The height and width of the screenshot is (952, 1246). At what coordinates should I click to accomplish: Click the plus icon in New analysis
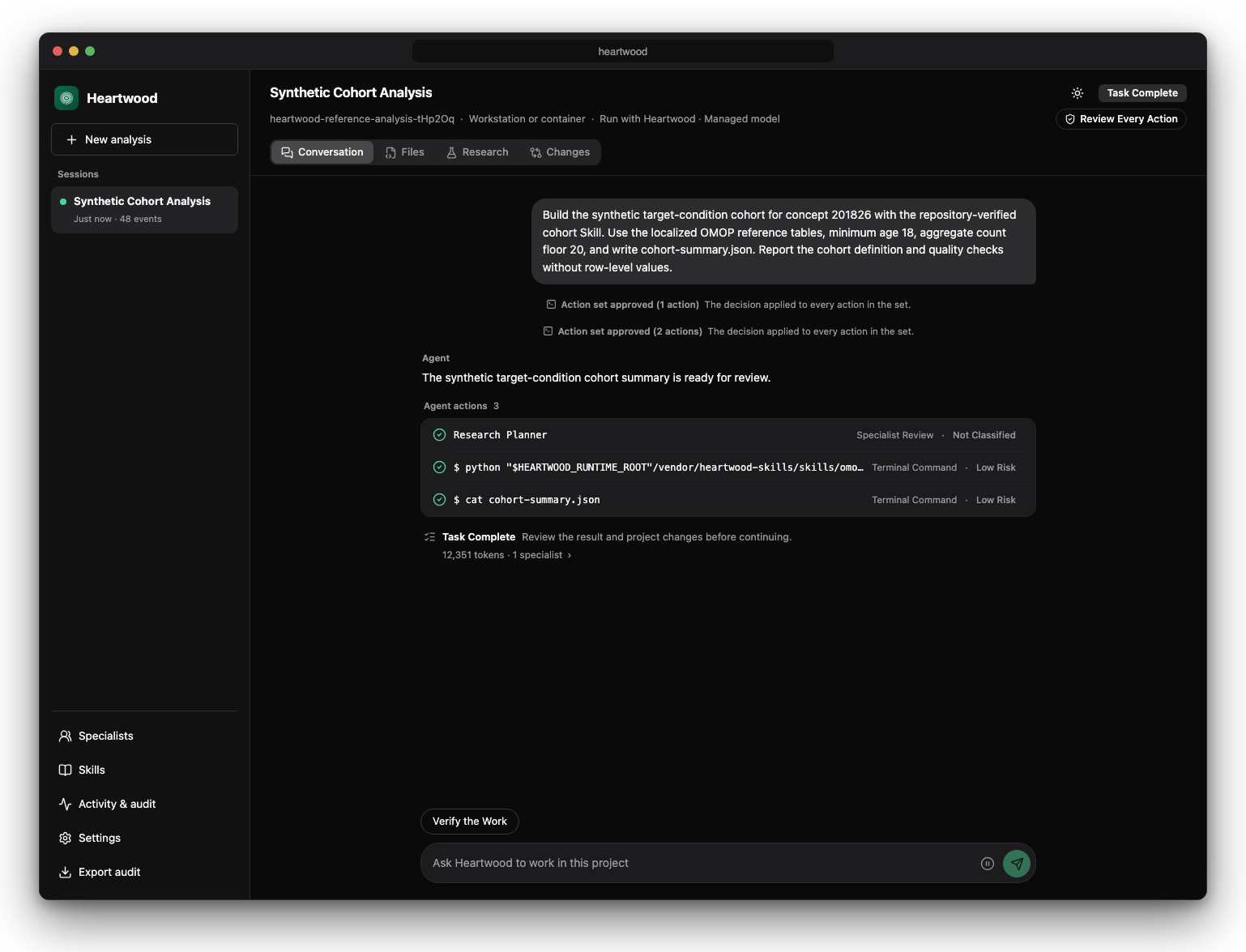coord(71,139)
